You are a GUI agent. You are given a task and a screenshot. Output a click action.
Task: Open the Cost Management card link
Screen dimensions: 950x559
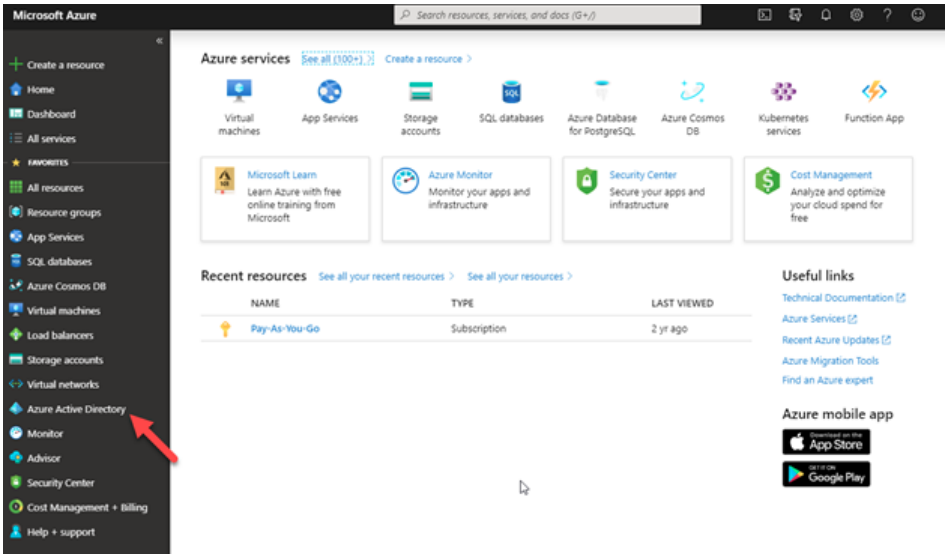pyautogui.click(x=831, y=174)
